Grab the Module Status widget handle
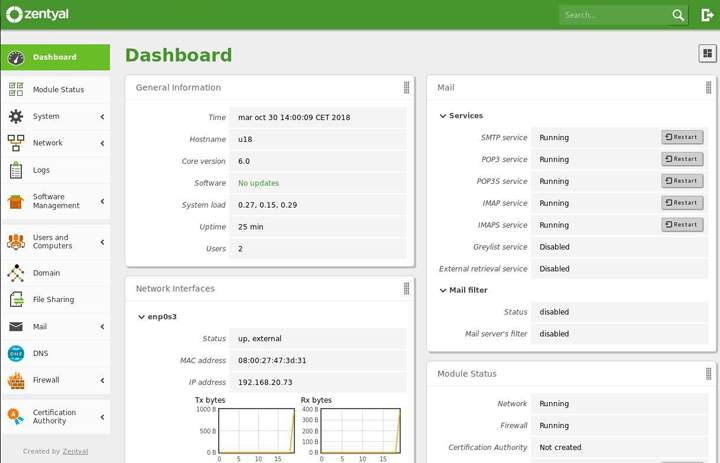This screenshot has height=463, width=720. pos(709,374)
